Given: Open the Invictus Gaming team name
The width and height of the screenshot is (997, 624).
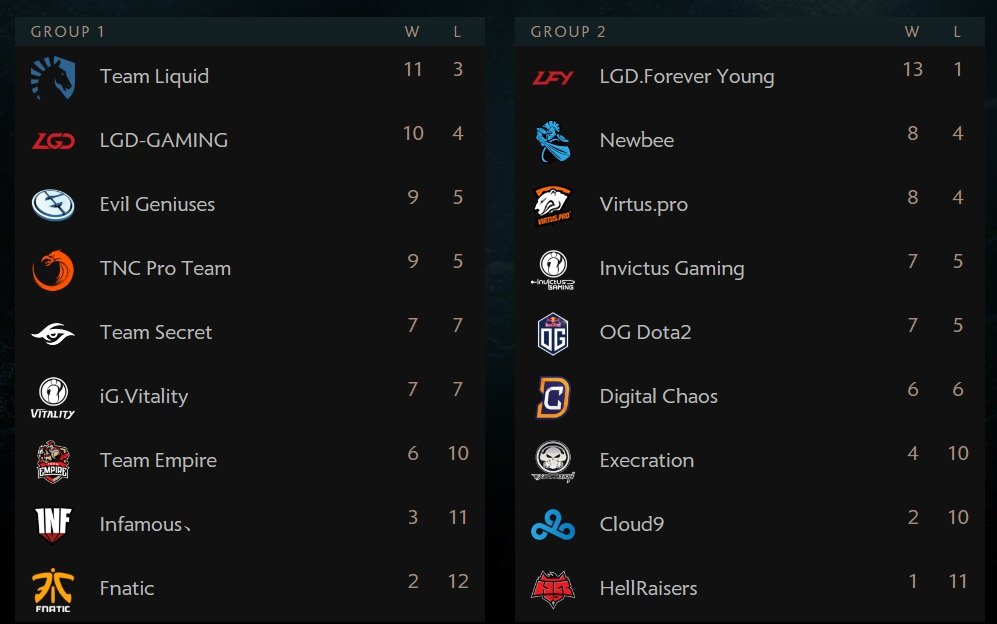Looking at the screenshot, I should (671, 268).
